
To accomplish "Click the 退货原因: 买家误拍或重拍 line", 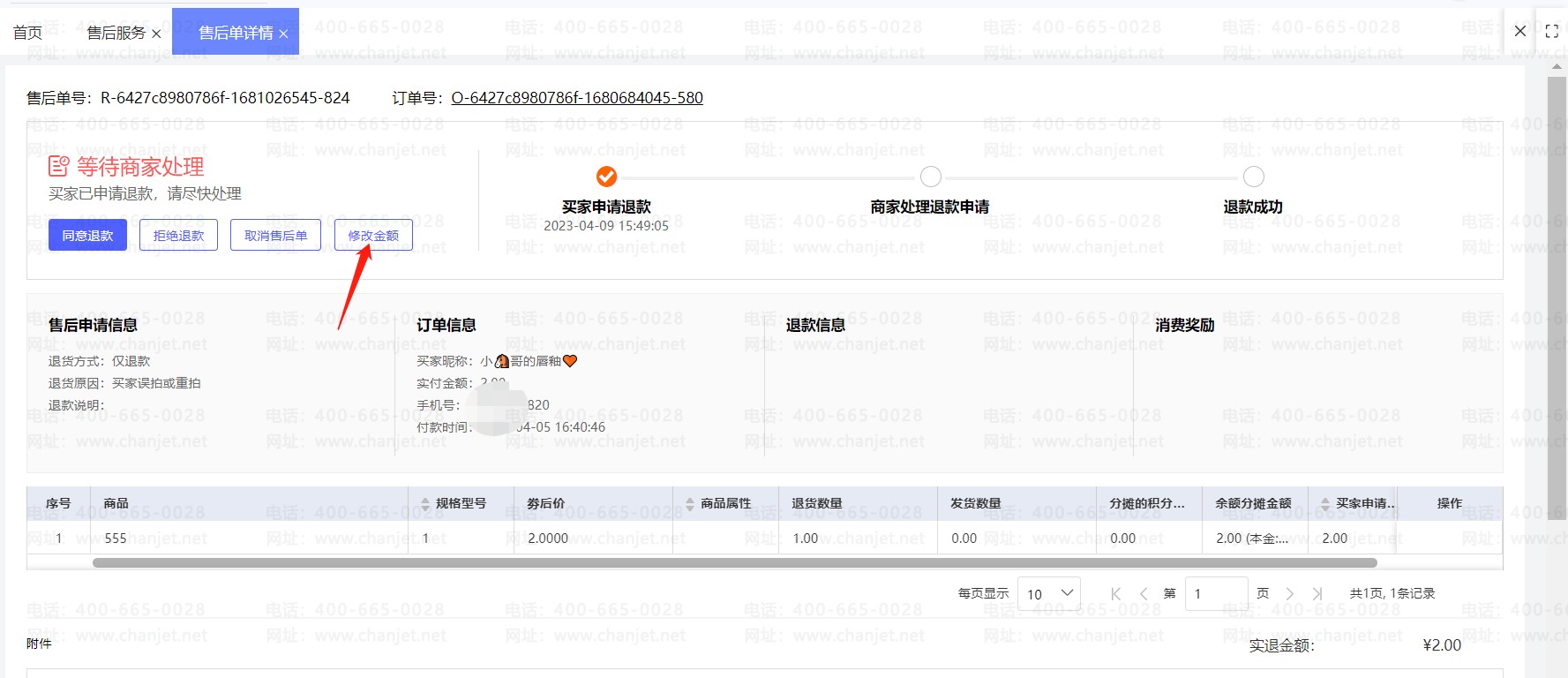I will coord(124,383).
